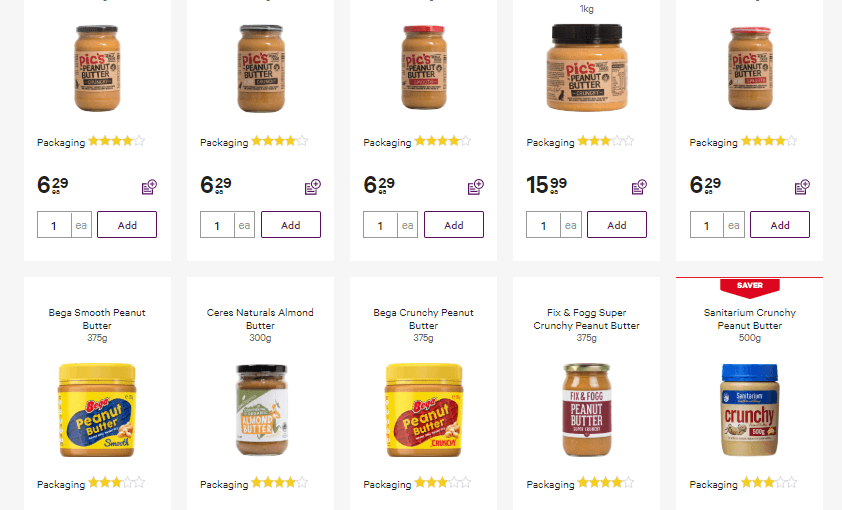Image resolution: width=842 pixels, height=510 pixels.
Task: Click quantity field for the 15.99 Pic's product
Action: point(544,225)
